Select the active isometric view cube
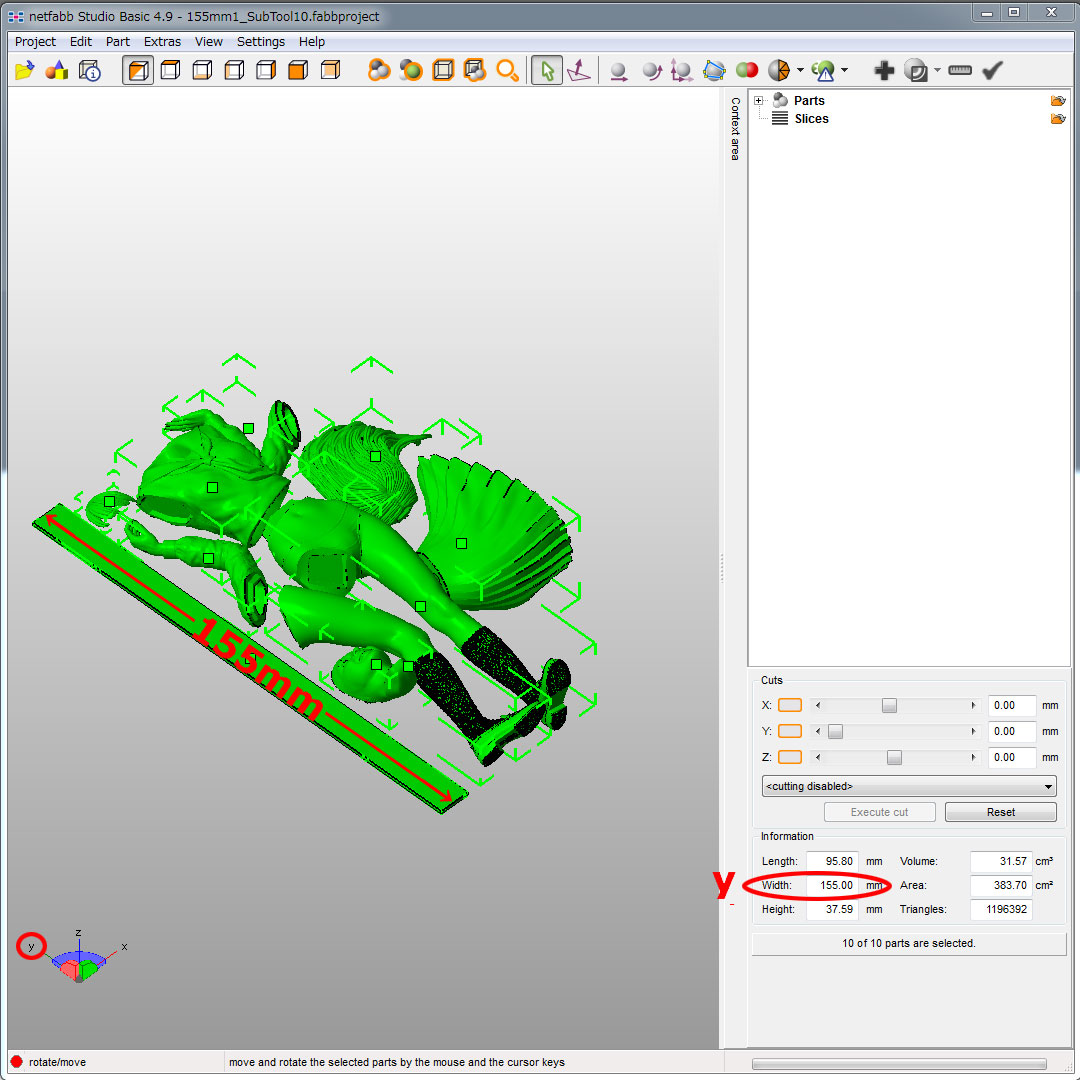 138,70
